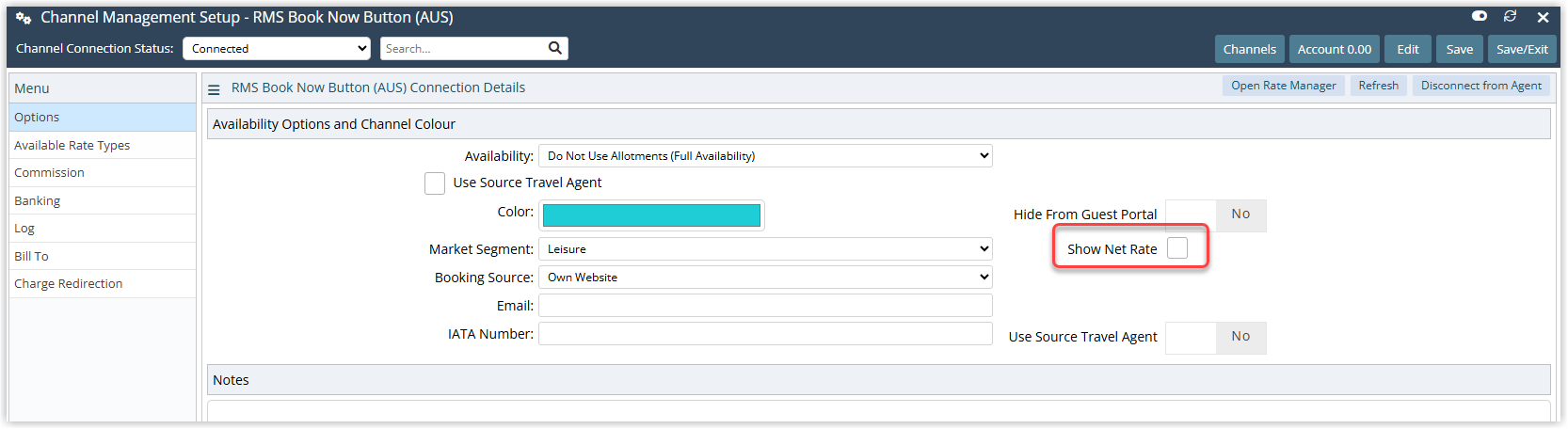Image resolution: width=1568 pixels, height=429 pixels.
Task: Click the Account 0.00 button
Action: point(1335,49)
